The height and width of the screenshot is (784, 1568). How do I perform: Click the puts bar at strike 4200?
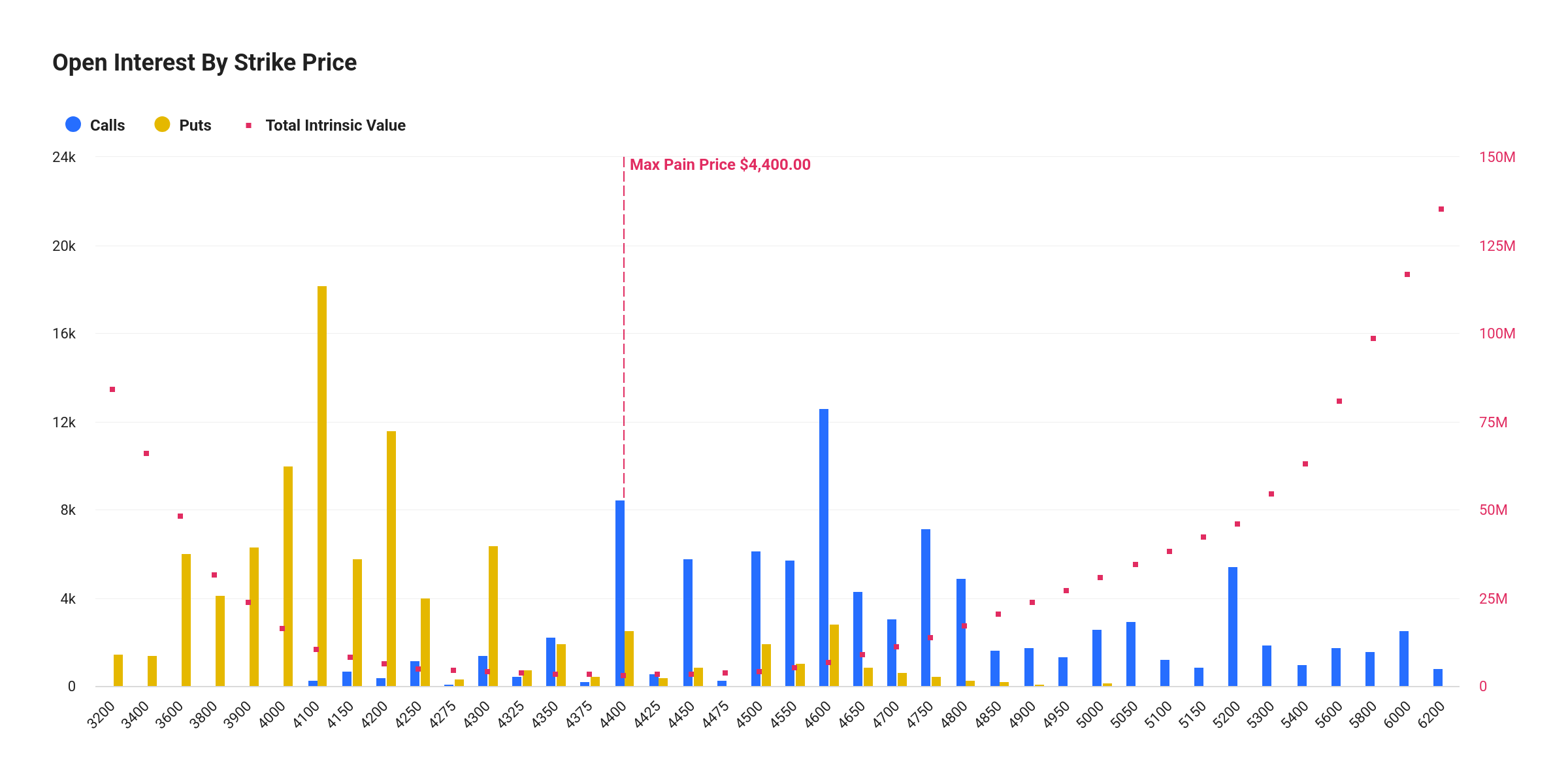(x=391, y=559)
